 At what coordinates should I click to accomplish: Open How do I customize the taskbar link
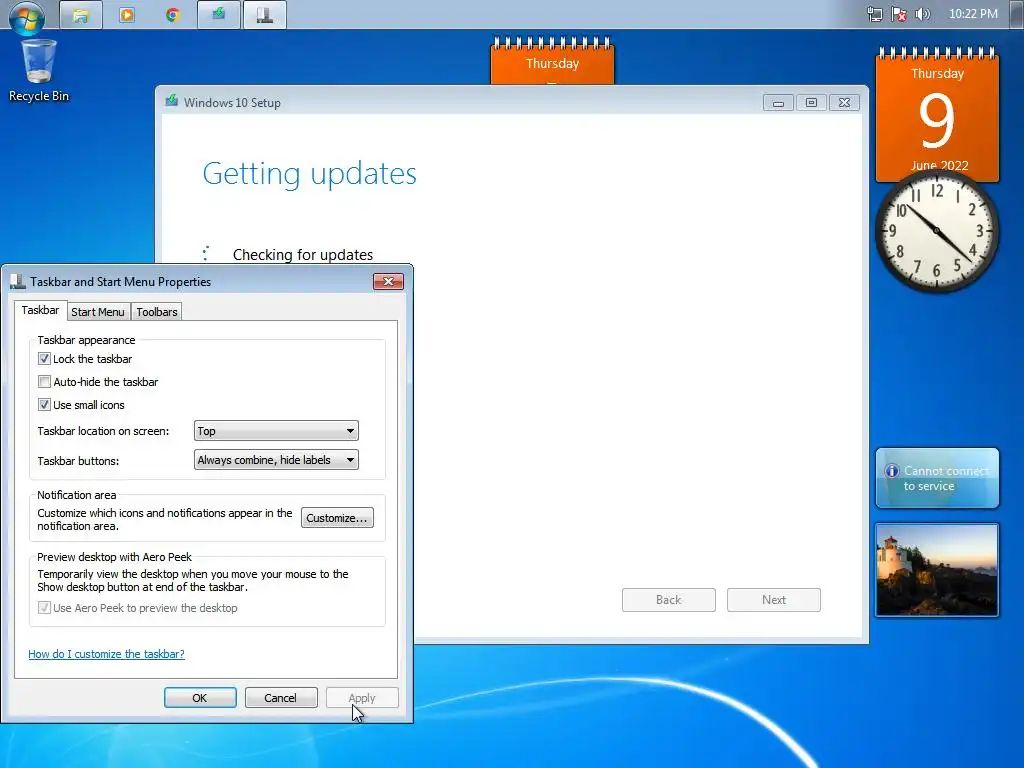tap(106, 654)
